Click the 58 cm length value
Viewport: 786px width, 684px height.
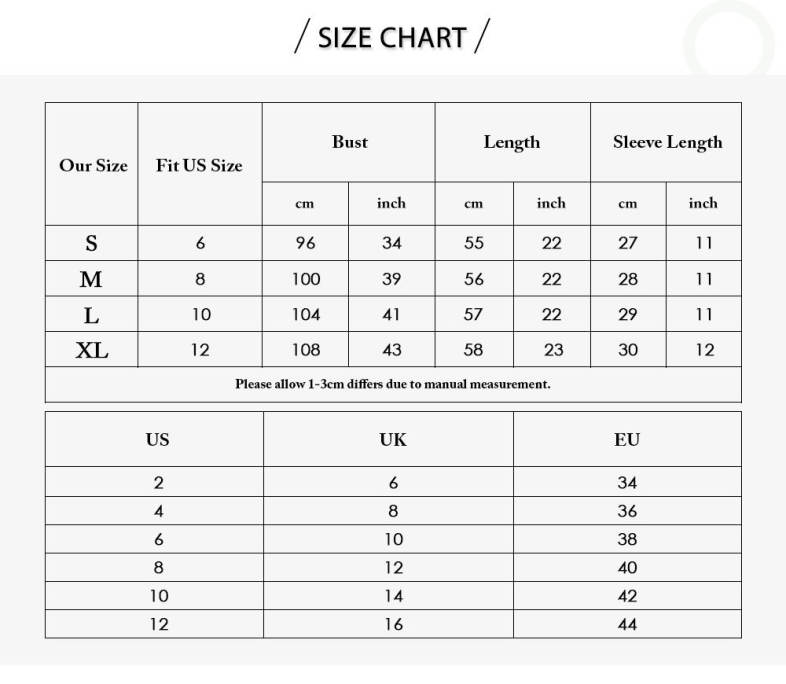473,350
